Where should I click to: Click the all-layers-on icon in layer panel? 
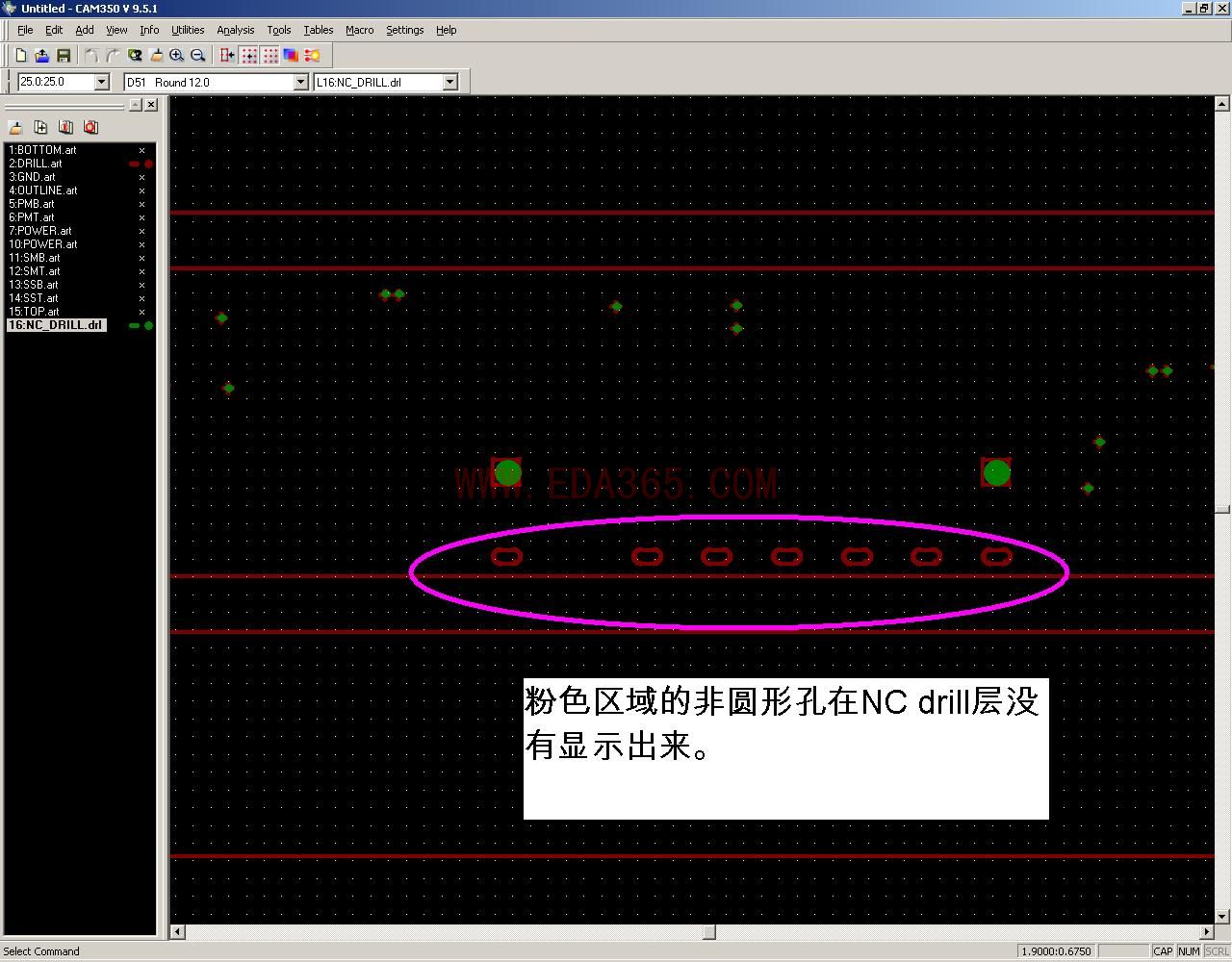(65, 127)
